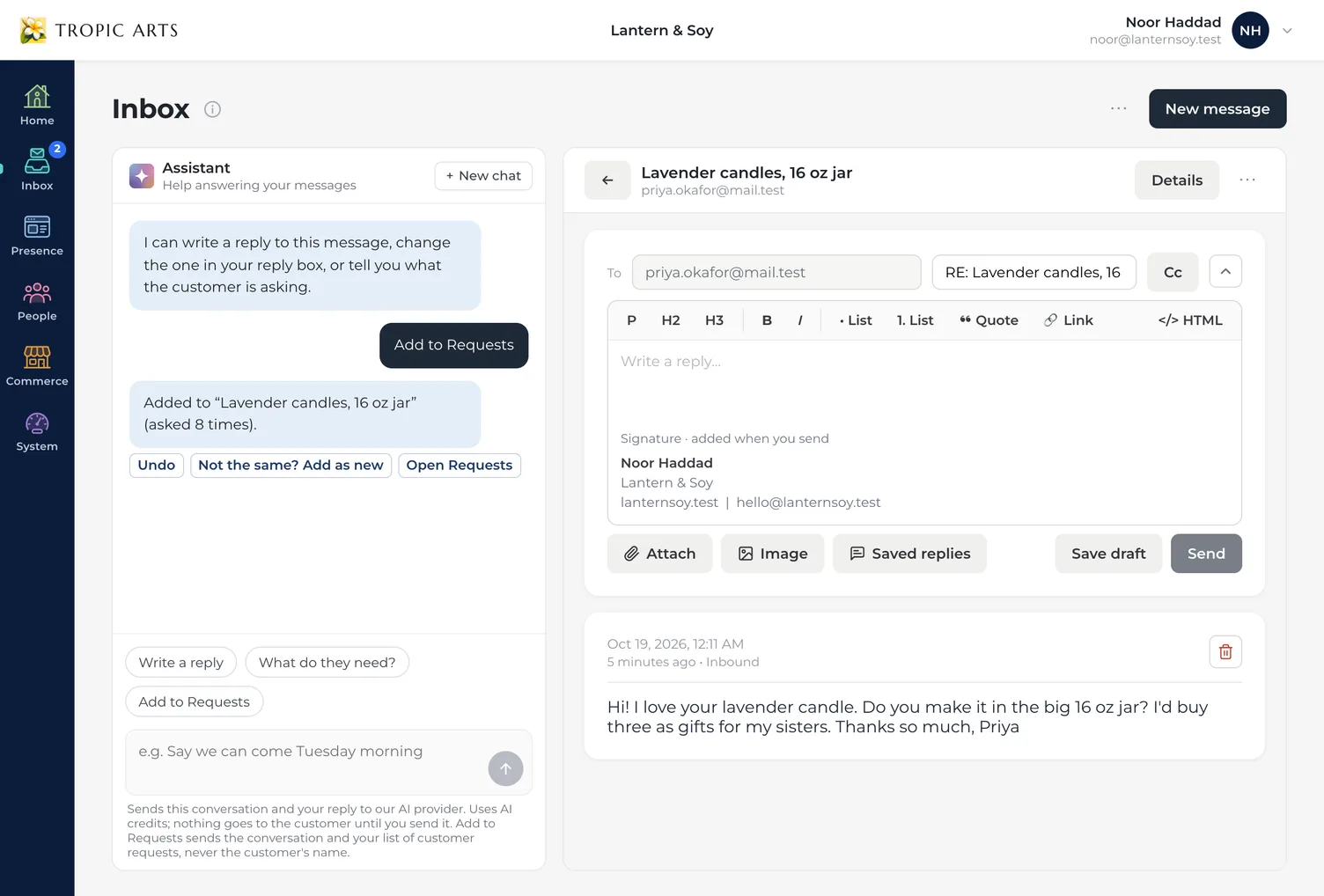Open the Details panel

(1177, 180)
